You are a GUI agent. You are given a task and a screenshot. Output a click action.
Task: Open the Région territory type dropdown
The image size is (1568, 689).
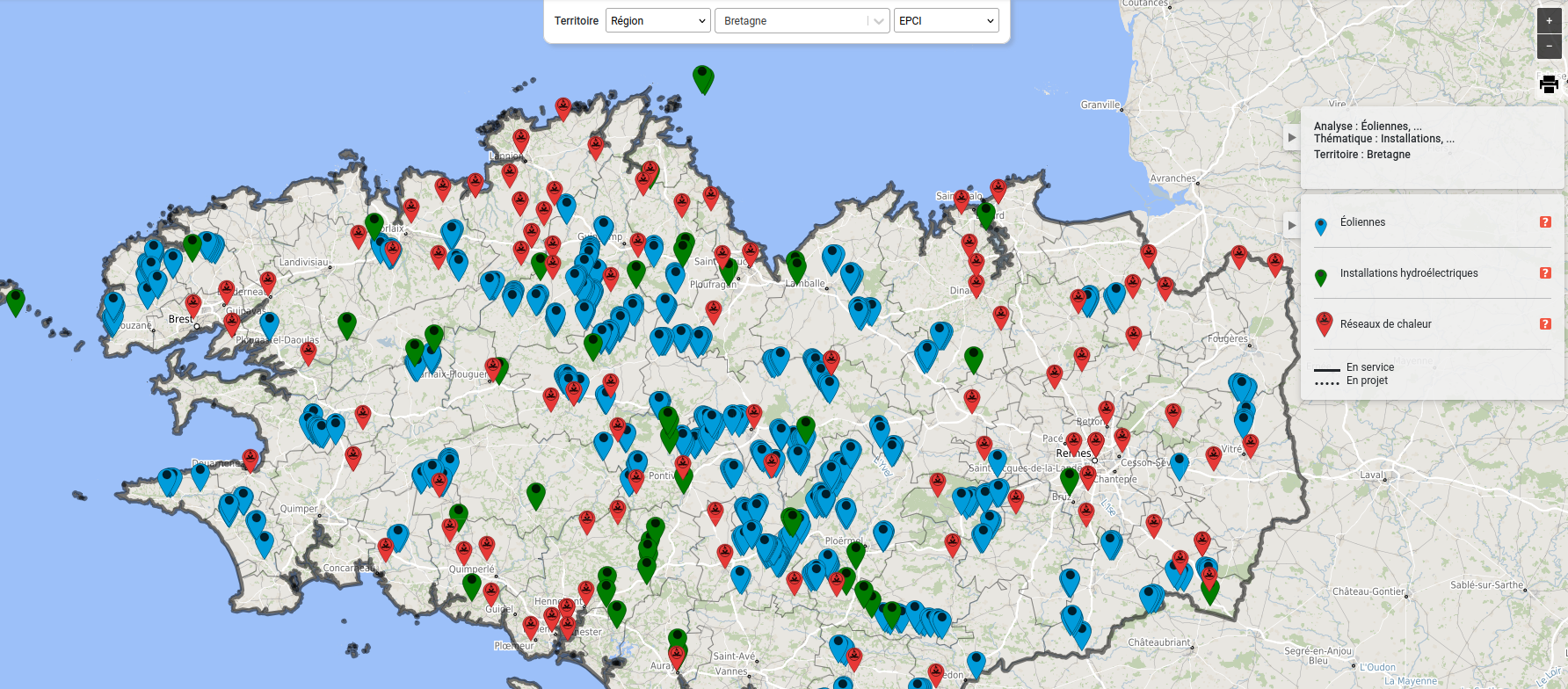[x=657, y=21]
